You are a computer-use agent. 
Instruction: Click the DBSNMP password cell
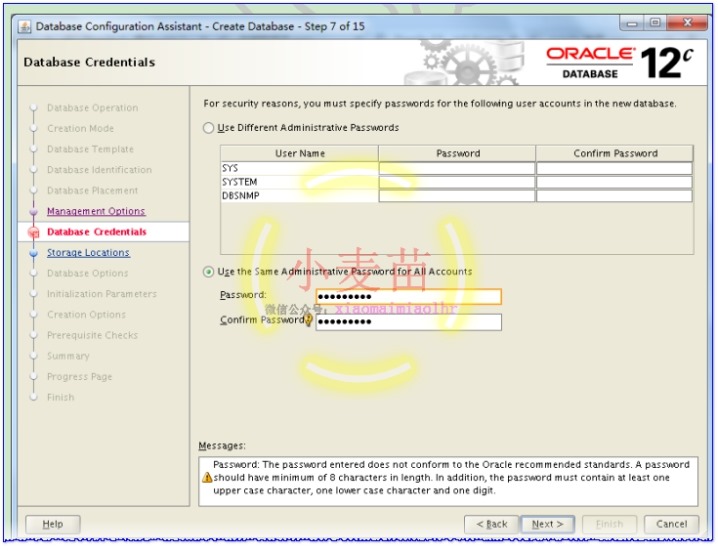[x=457, y=196]
